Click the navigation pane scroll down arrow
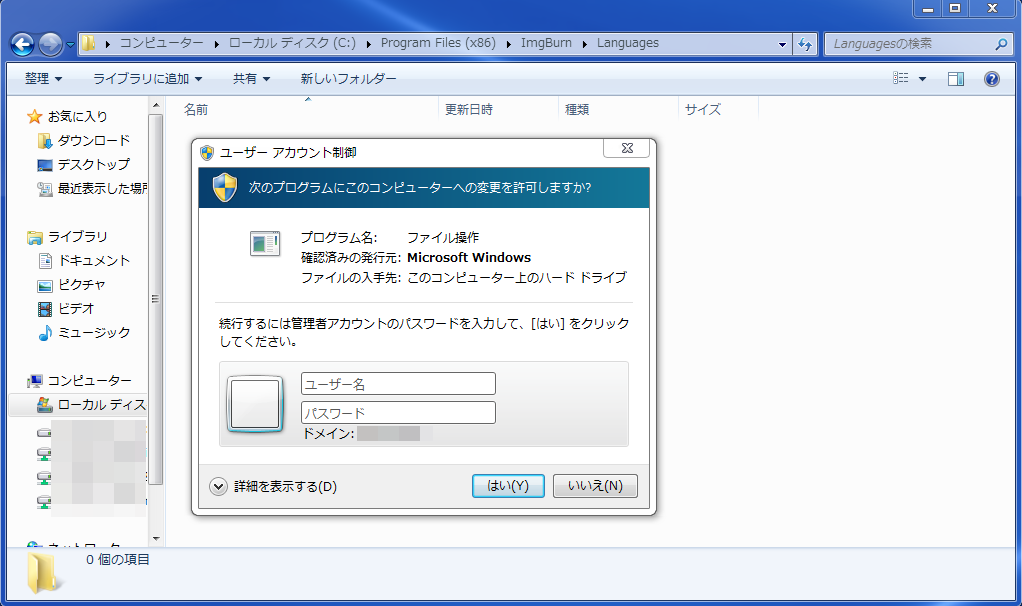The image size is (1022, 606). point(156,539)
